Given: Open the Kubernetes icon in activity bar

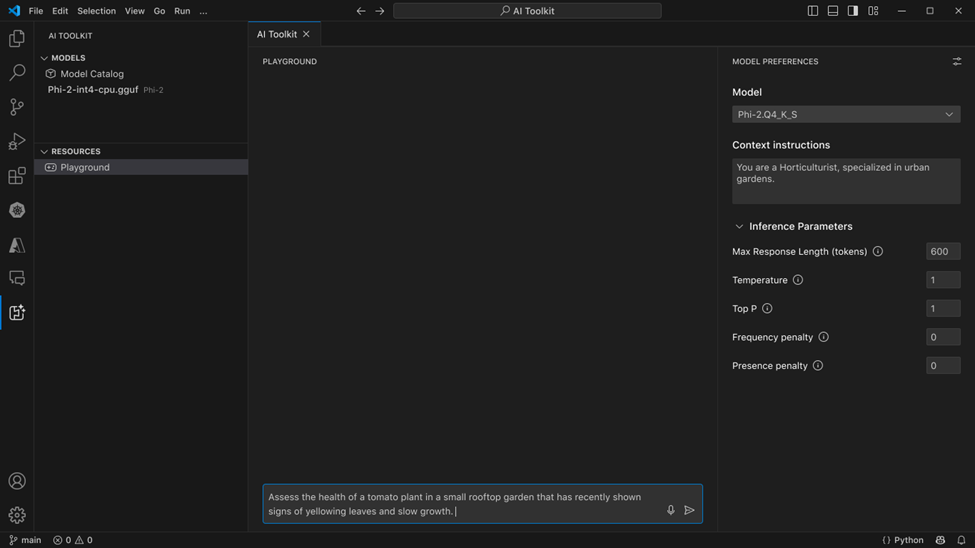Looking at the screenshot, I should pos(17,210).
